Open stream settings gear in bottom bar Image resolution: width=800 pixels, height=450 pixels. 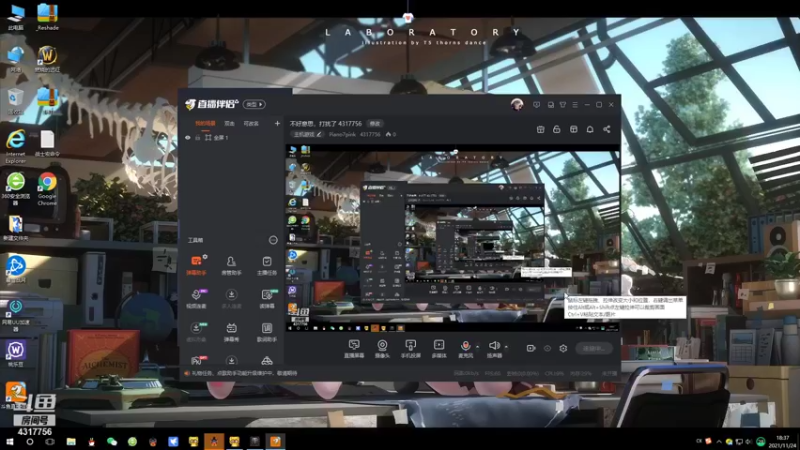point(563,348)
